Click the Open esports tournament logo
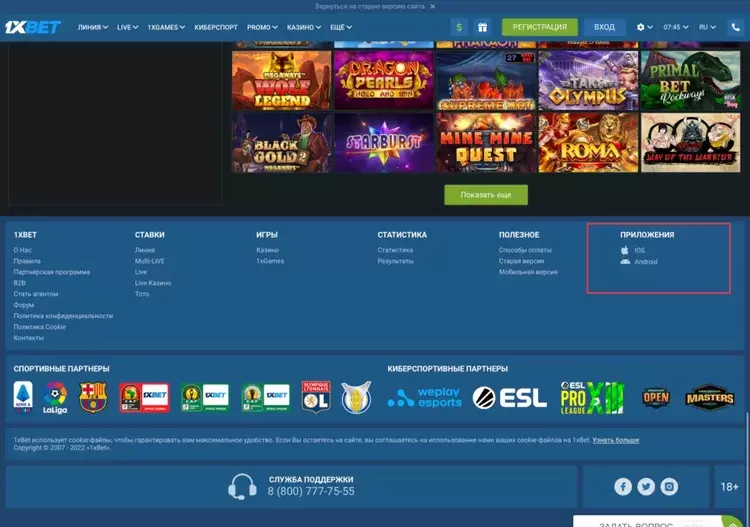This screenshot has width=750, height=527. click(x=656, y=397)
